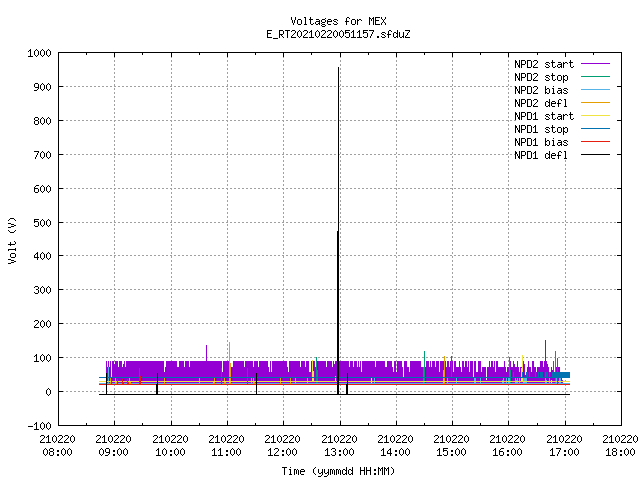Click the purple NPD2 start legend line
640x480 pixels.
tap(596, 64)
